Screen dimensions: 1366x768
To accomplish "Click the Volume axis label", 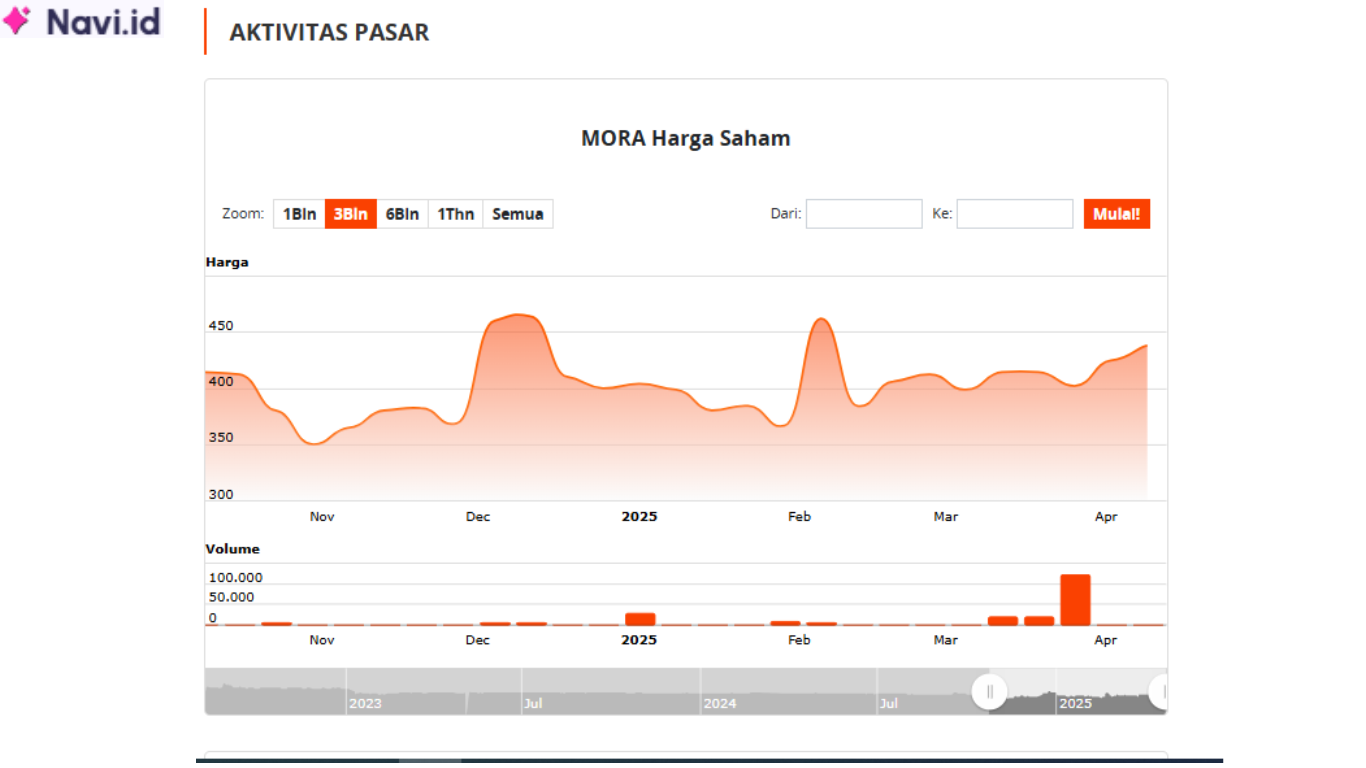I will 232,549.
